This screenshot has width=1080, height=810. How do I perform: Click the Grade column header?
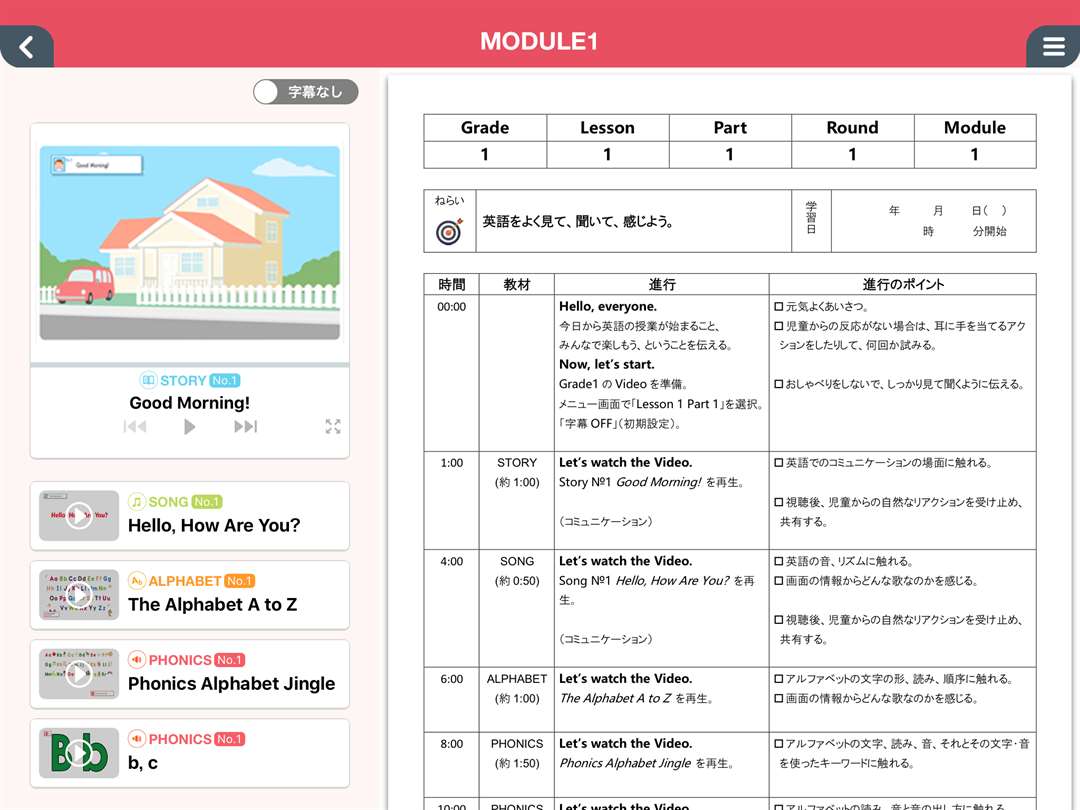pos(485,128)
